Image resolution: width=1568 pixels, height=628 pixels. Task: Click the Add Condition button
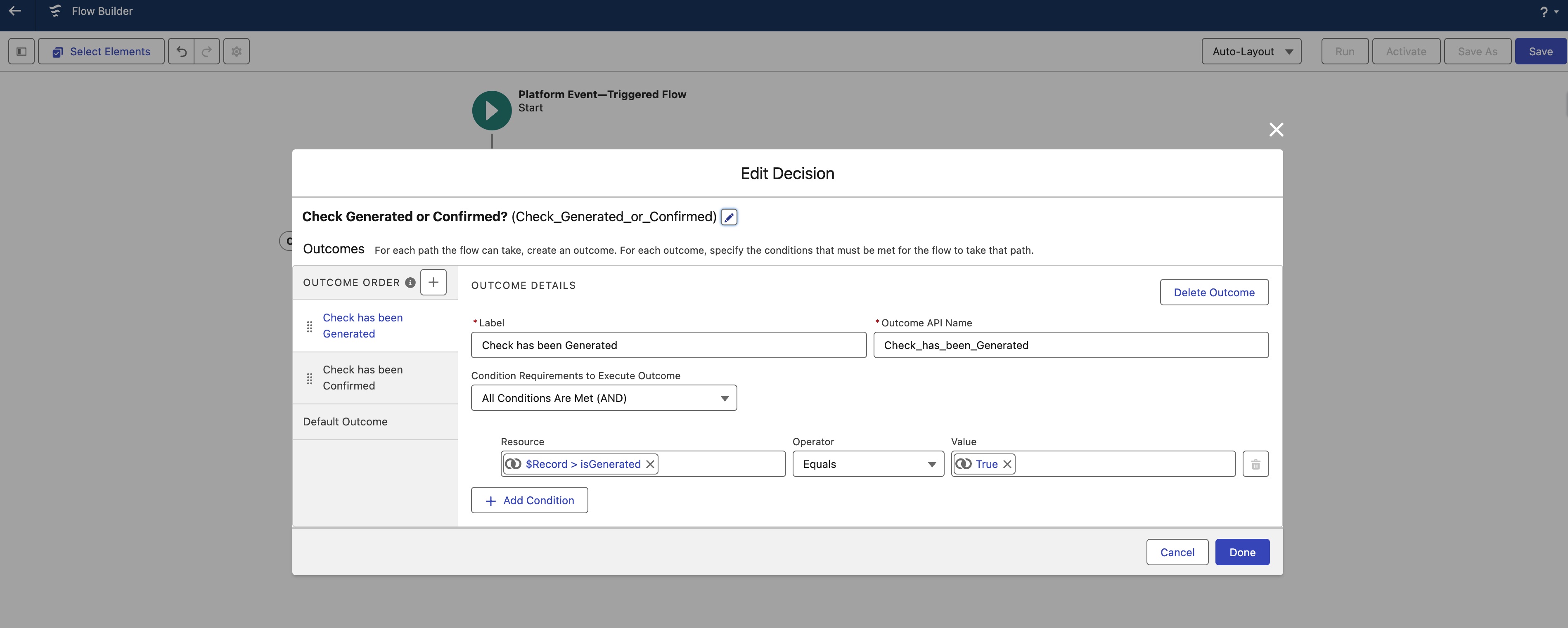[x=529, y=500]
